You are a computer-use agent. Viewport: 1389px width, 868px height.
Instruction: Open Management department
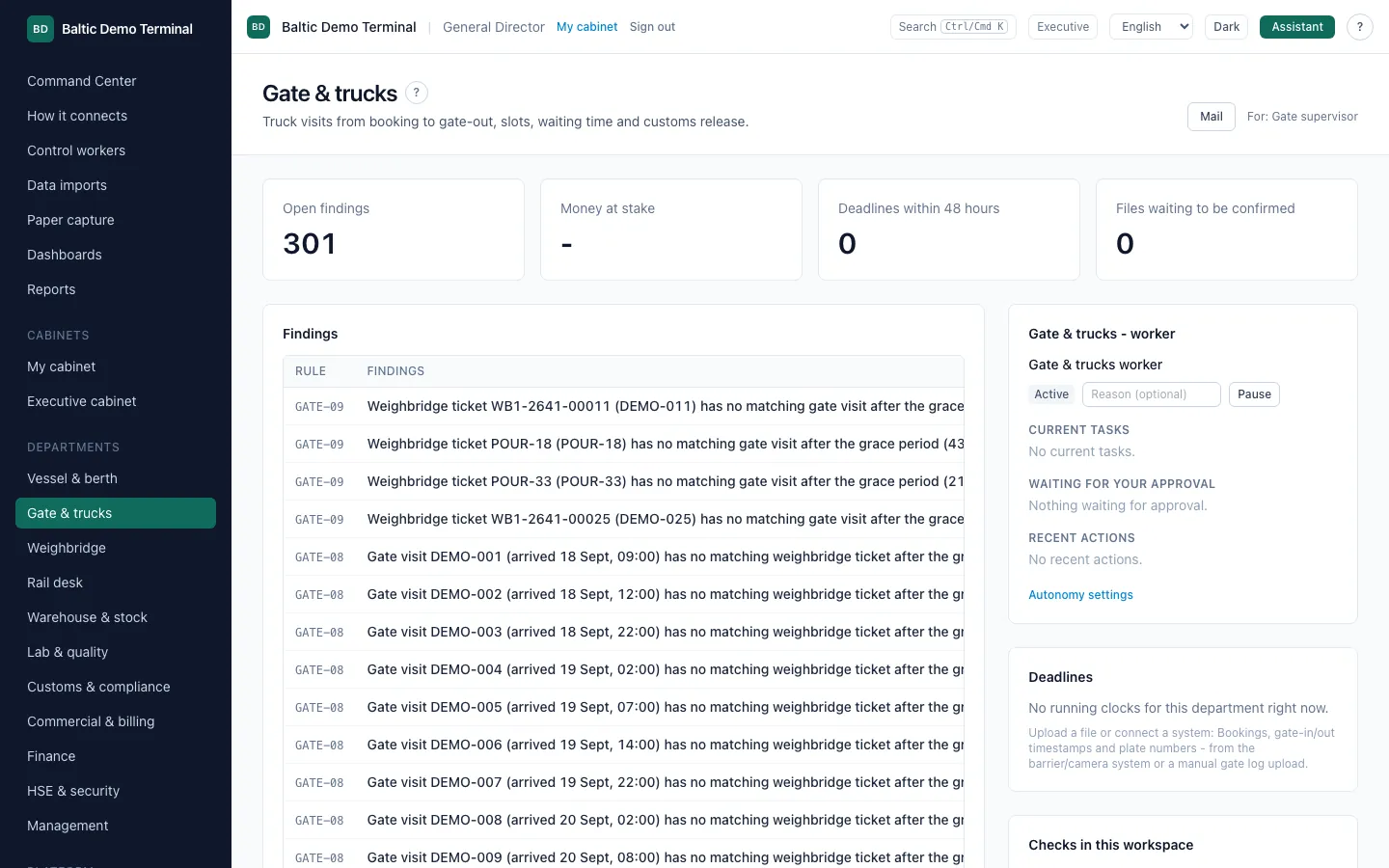pyautogui.click(x=116, y=826)
